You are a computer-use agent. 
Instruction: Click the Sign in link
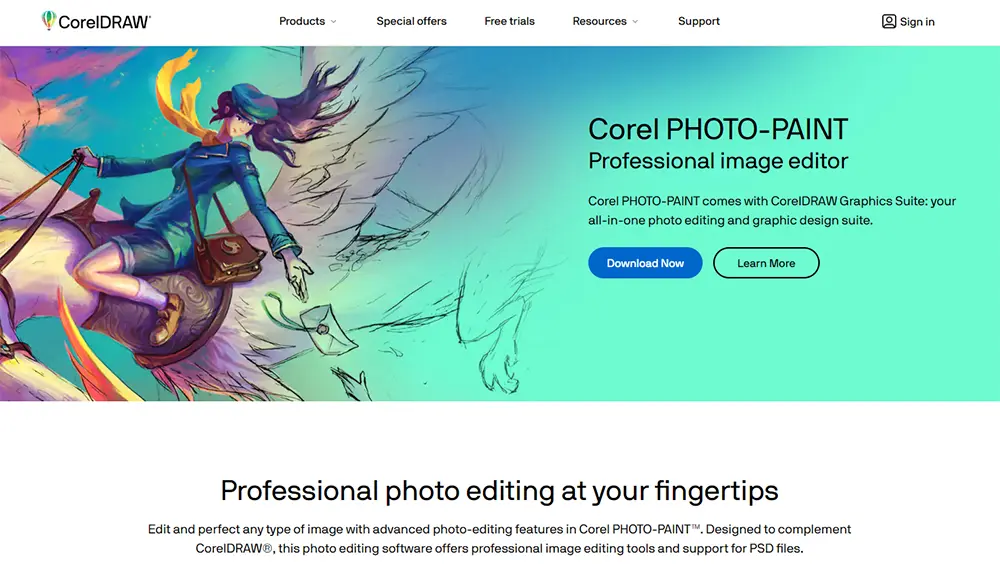point(917,22)
